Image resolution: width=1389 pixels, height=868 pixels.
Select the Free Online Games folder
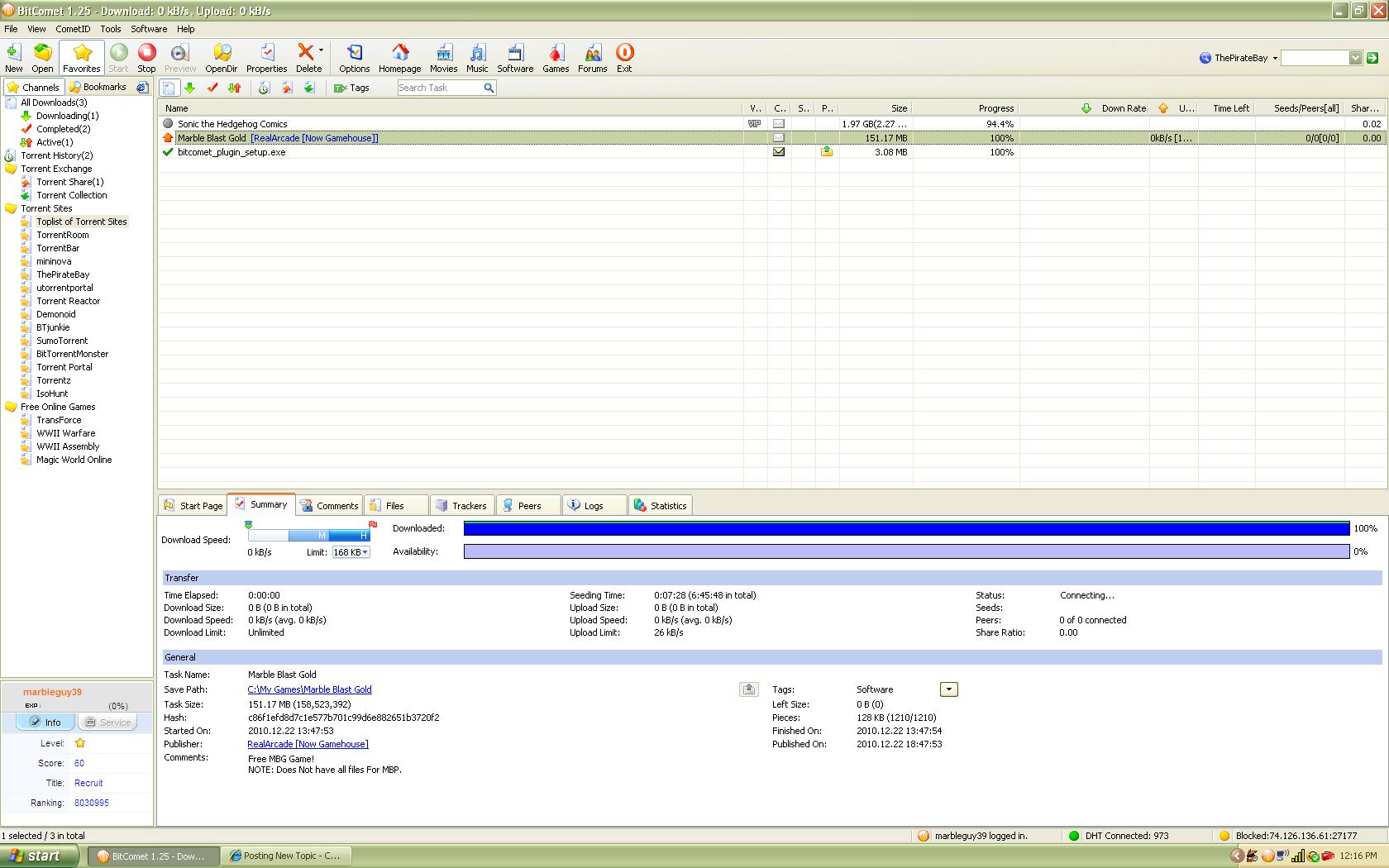[58, 407]
